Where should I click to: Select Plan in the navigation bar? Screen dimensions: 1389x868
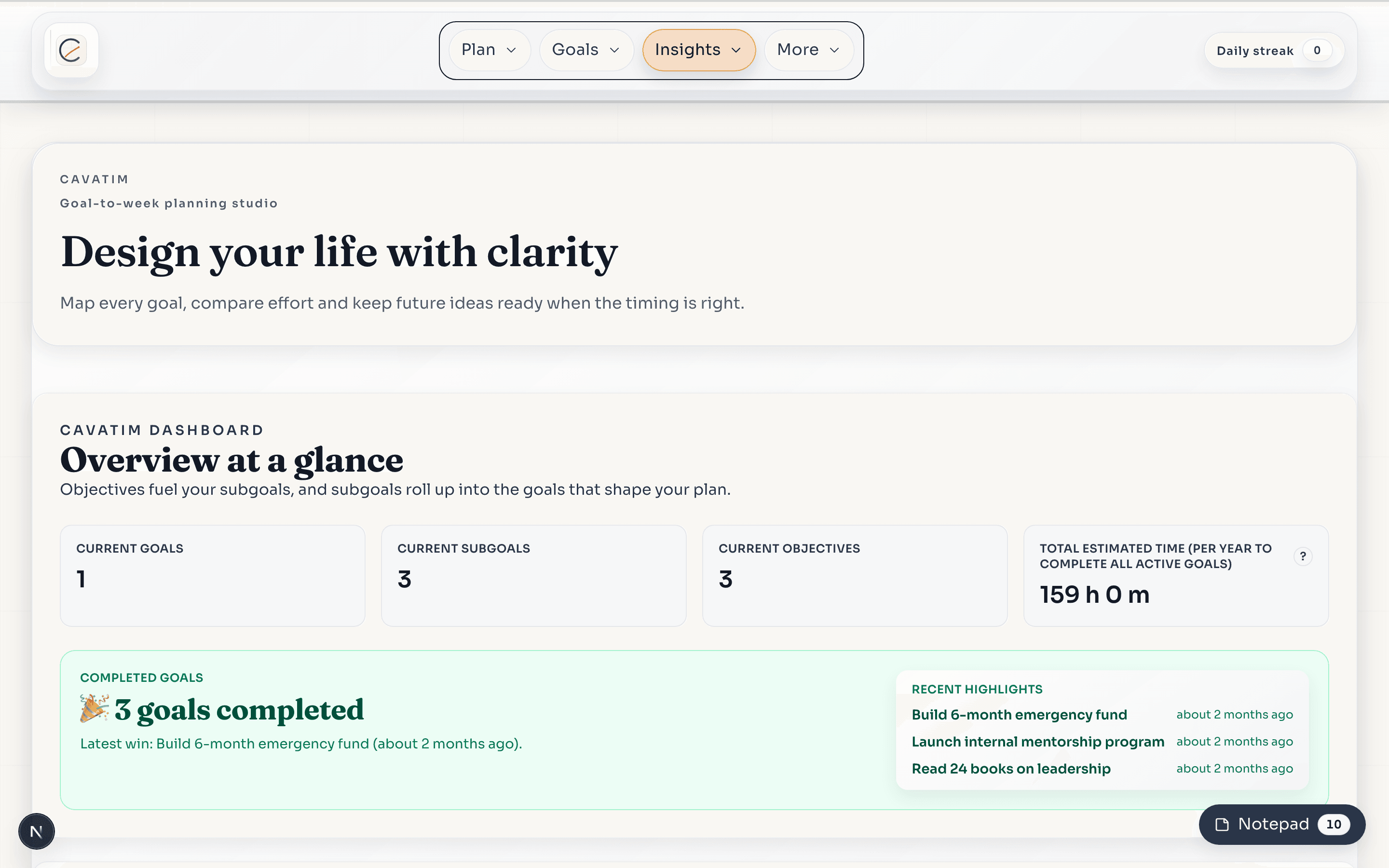pyautogui.click(x=480, y=49)
